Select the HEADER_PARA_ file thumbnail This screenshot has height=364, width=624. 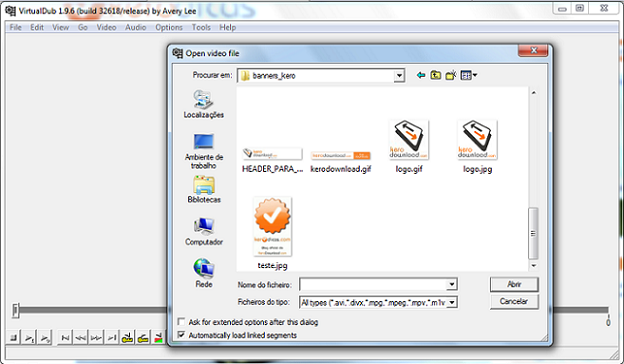pos(273,160)
